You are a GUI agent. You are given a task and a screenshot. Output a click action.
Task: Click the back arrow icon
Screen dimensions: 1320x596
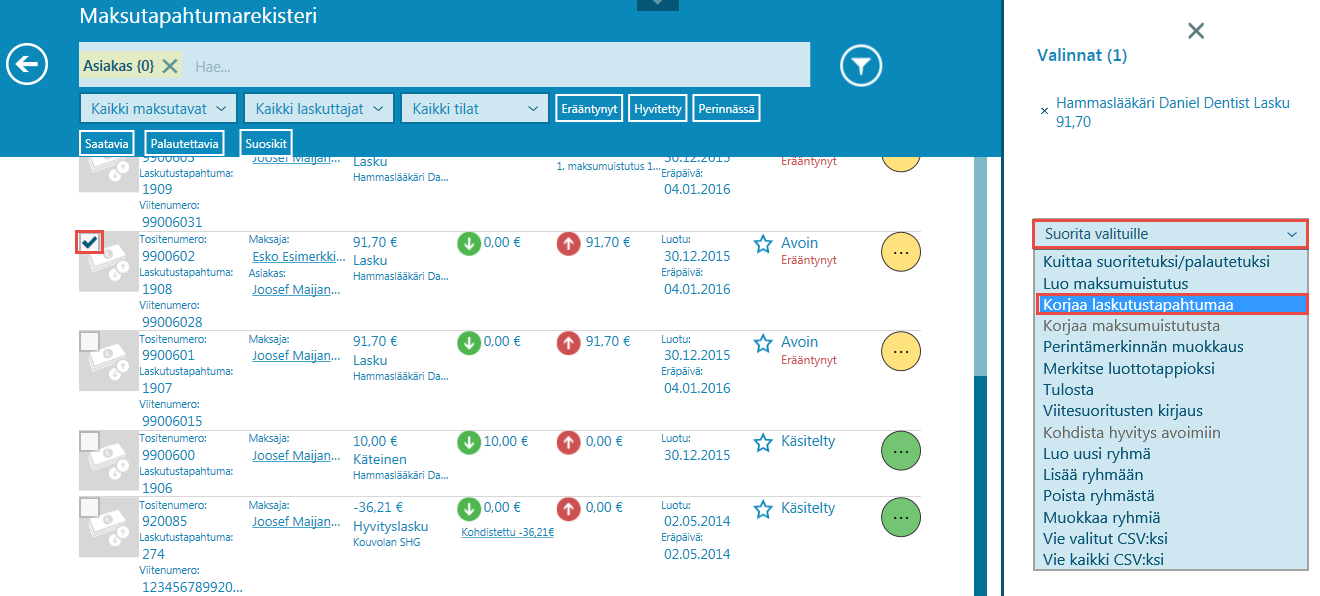(27, 65)
